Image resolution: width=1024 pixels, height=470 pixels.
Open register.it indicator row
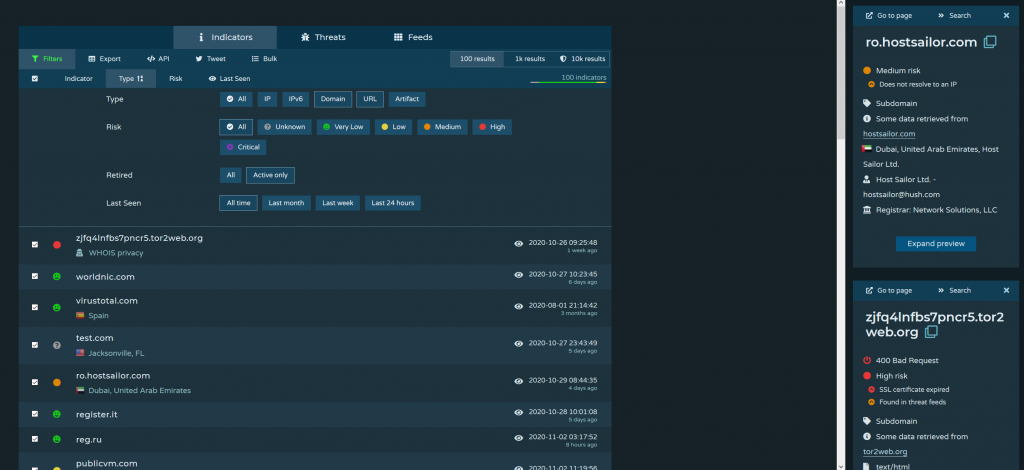click(x=315, y=414)
